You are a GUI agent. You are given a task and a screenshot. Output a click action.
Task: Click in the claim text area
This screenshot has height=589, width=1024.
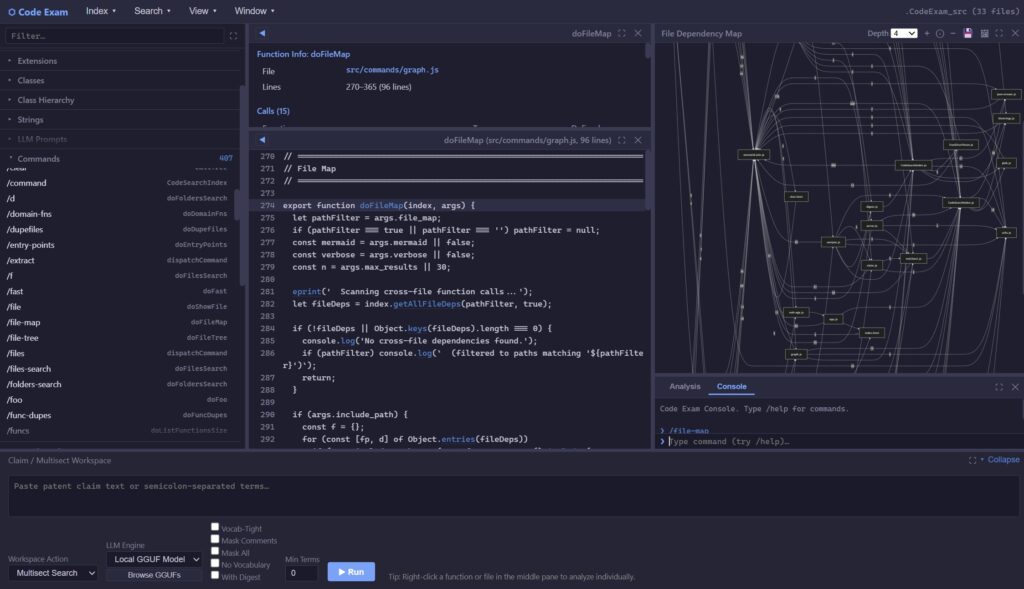513,496
